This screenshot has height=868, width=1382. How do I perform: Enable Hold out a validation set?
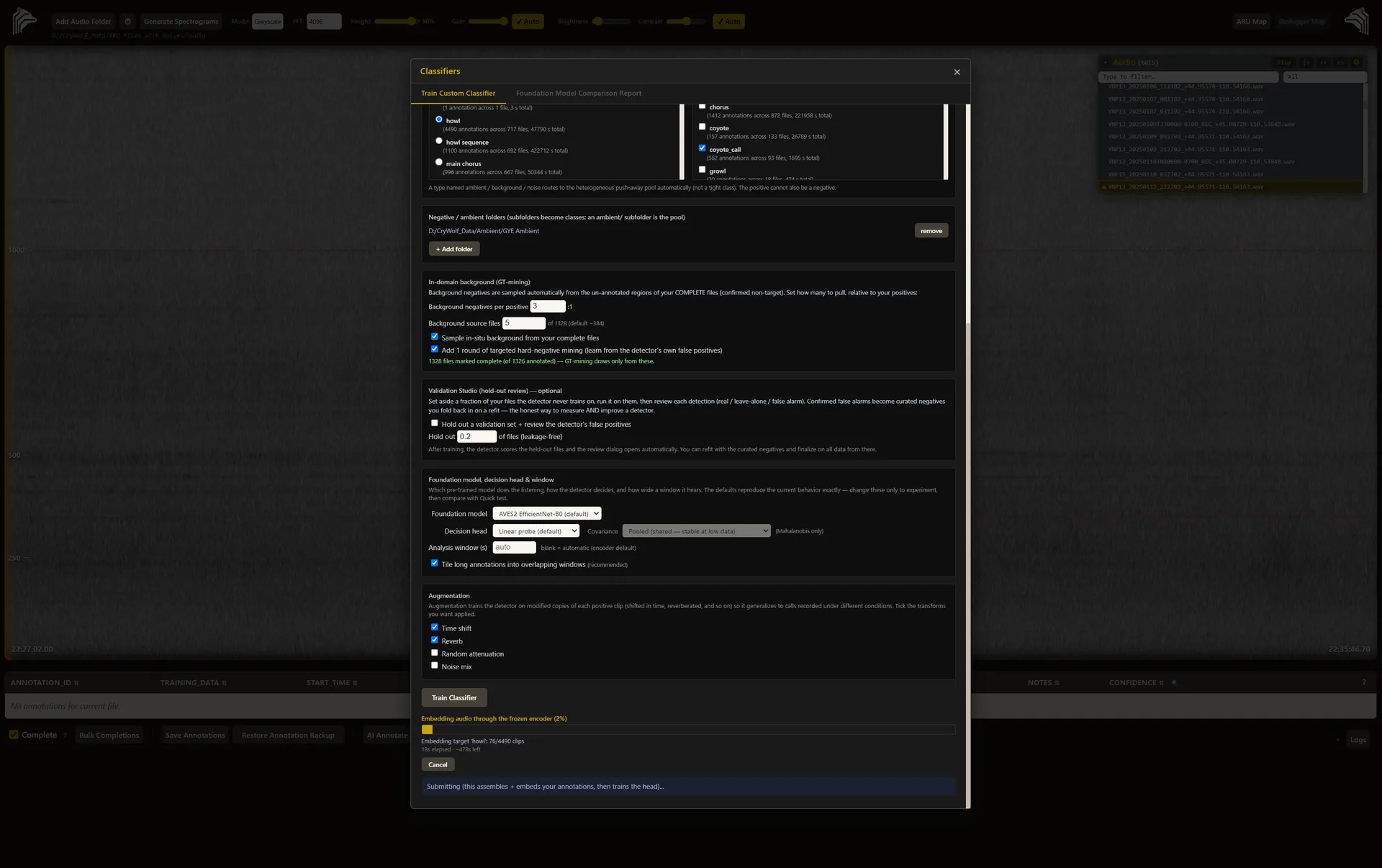coord(434,423)
